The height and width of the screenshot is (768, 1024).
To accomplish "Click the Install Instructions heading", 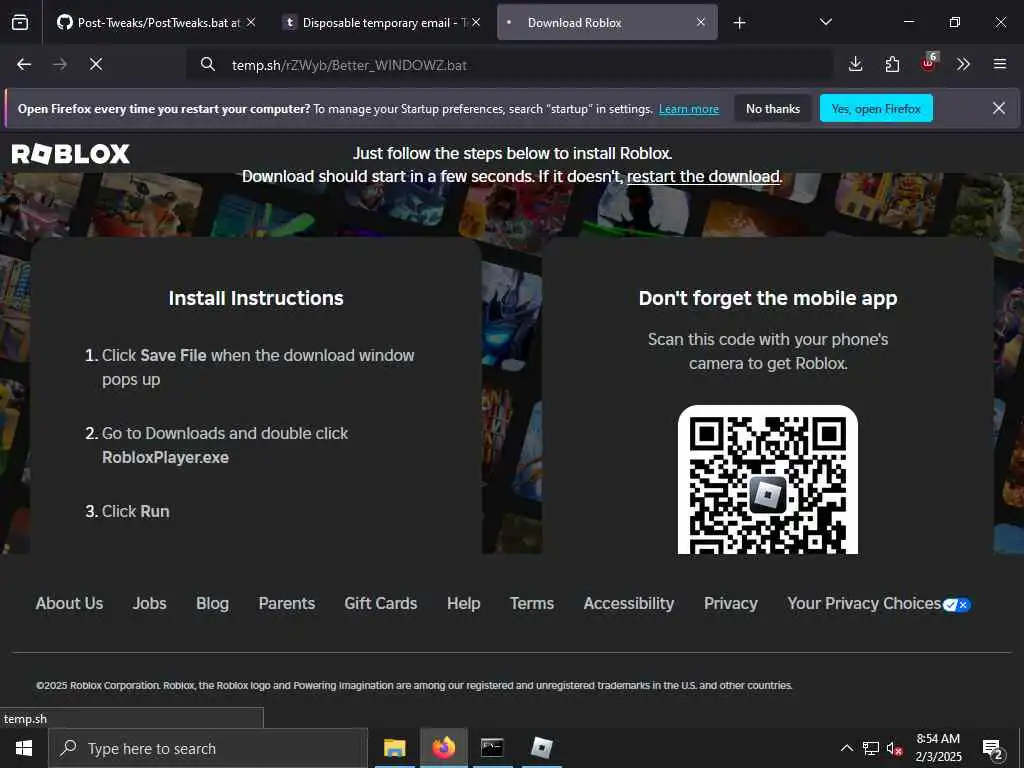I will pyautogui.click(x=256, y=298).
